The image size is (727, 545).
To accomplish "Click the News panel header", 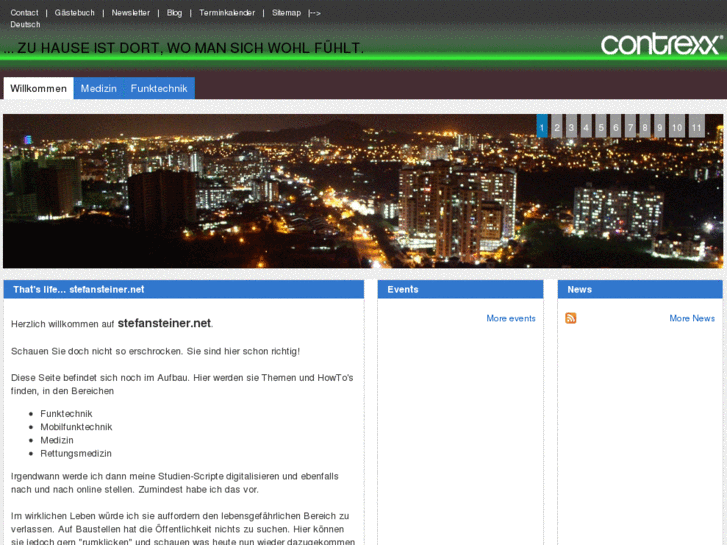I will [x=640, y=289].
